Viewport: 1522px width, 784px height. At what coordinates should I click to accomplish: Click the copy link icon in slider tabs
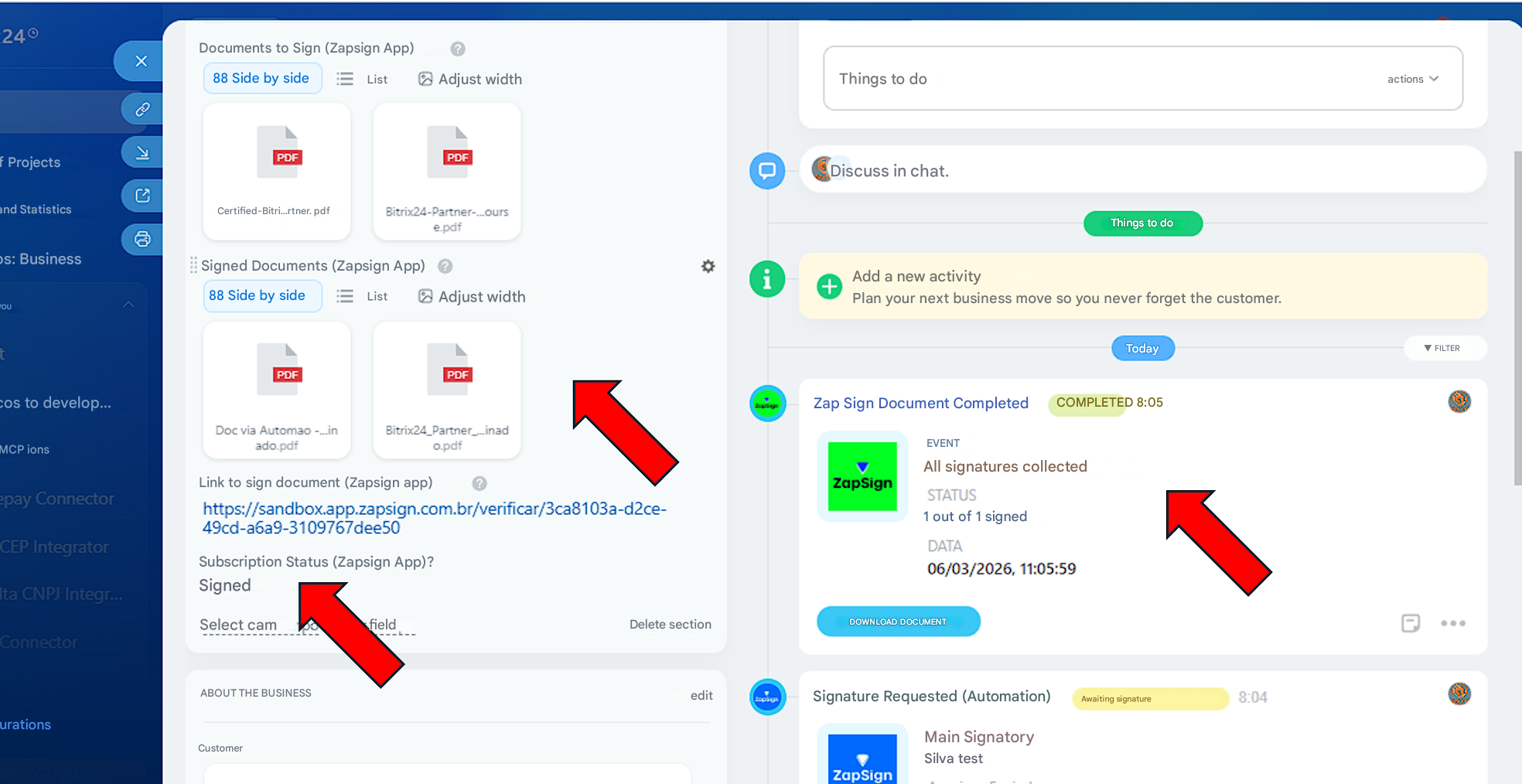(142, 109)
